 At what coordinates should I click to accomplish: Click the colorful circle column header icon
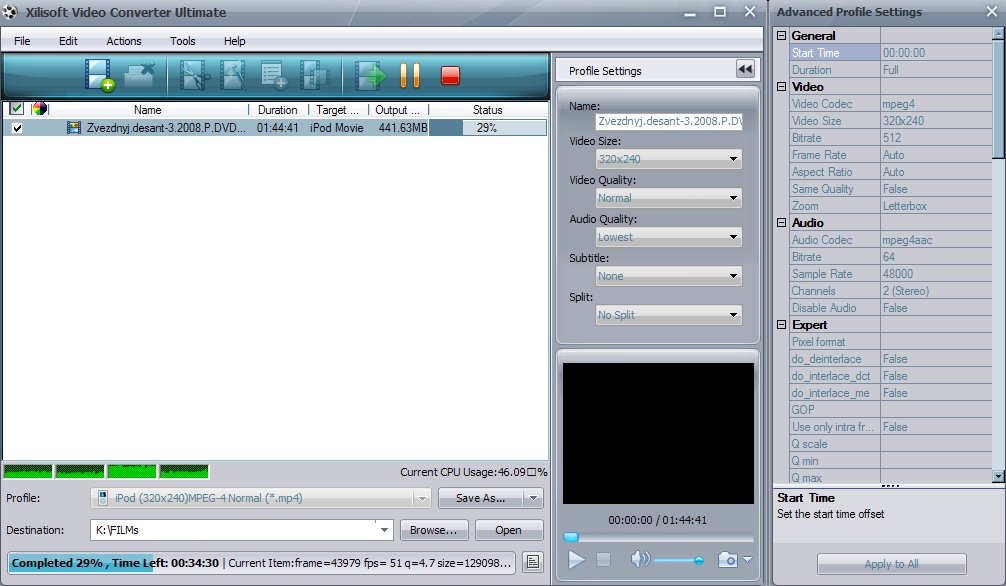pos(40,108)
